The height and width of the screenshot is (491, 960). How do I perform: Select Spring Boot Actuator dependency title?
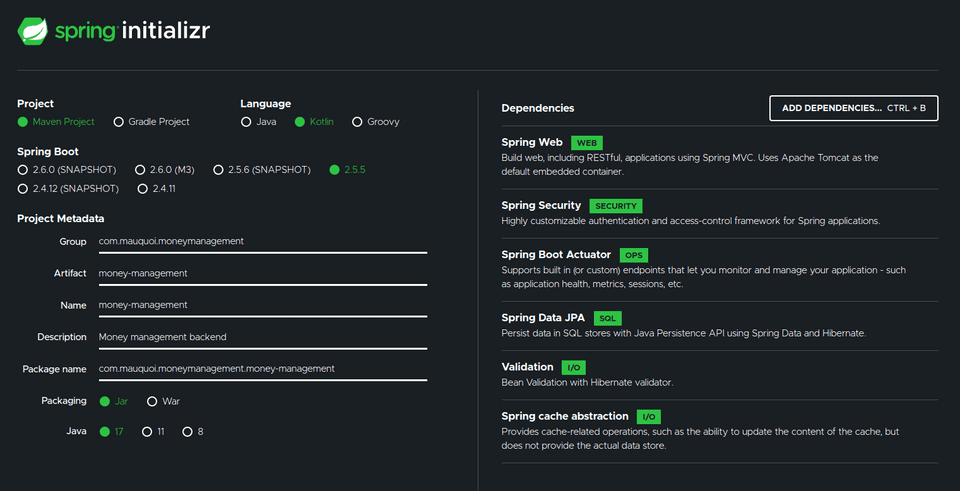point(556,255)
